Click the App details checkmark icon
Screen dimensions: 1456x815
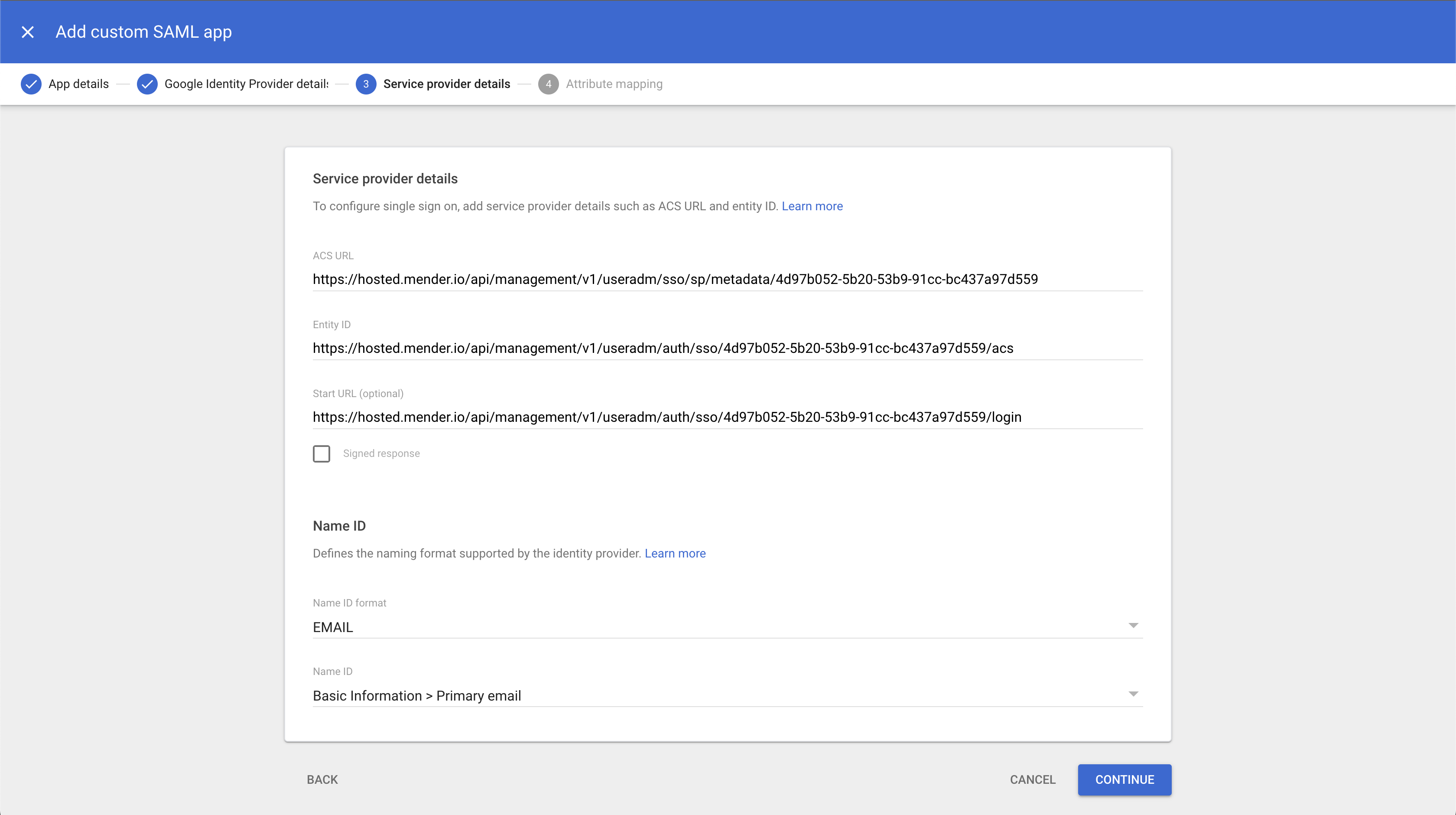[31, 84]
